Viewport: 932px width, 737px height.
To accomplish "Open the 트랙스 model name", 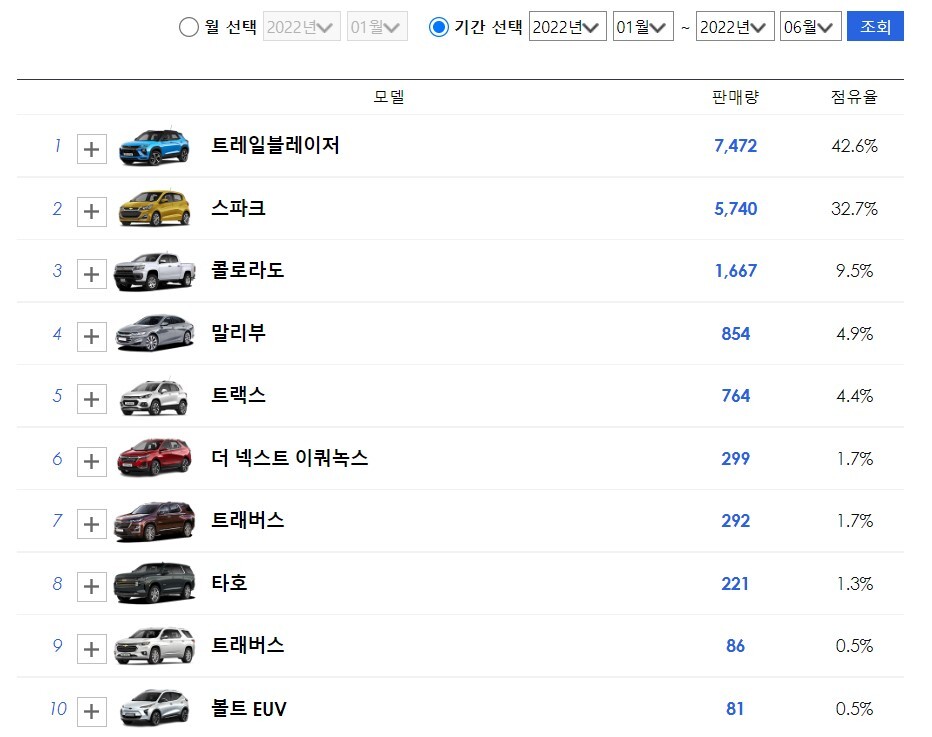I will click(x=238, y=395).
